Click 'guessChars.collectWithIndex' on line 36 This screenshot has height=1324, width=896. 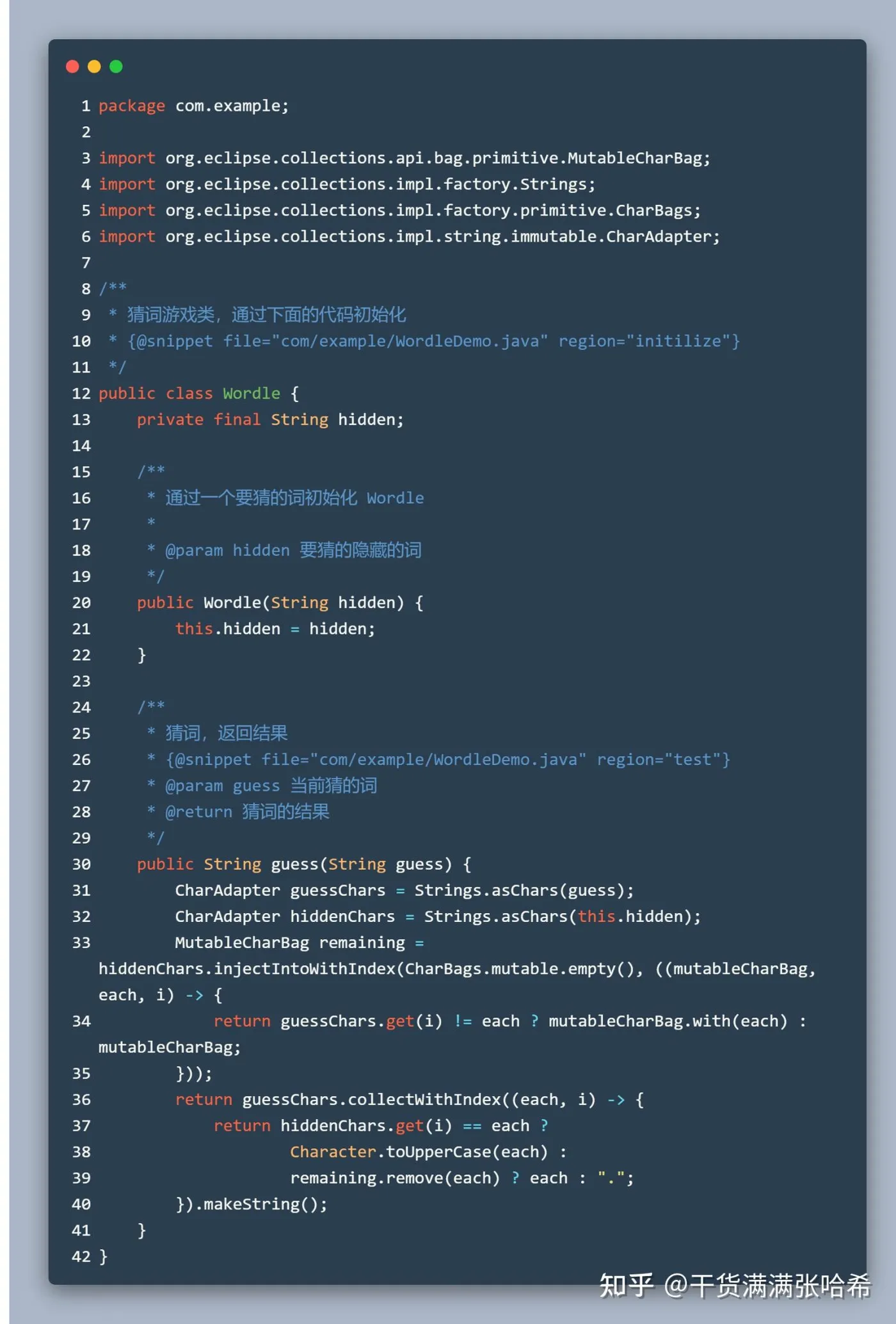click(x=371, y=1101)
